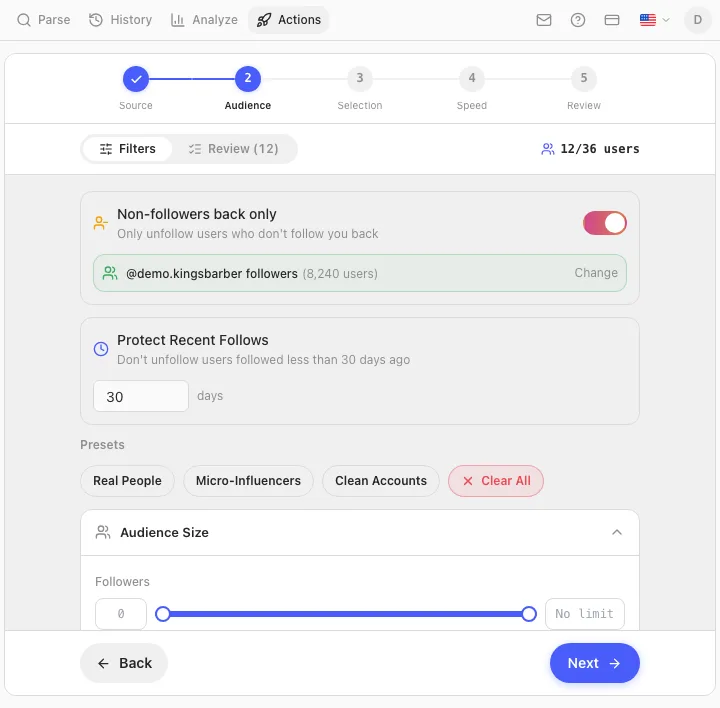Select the Actions tab

(289, 20)
